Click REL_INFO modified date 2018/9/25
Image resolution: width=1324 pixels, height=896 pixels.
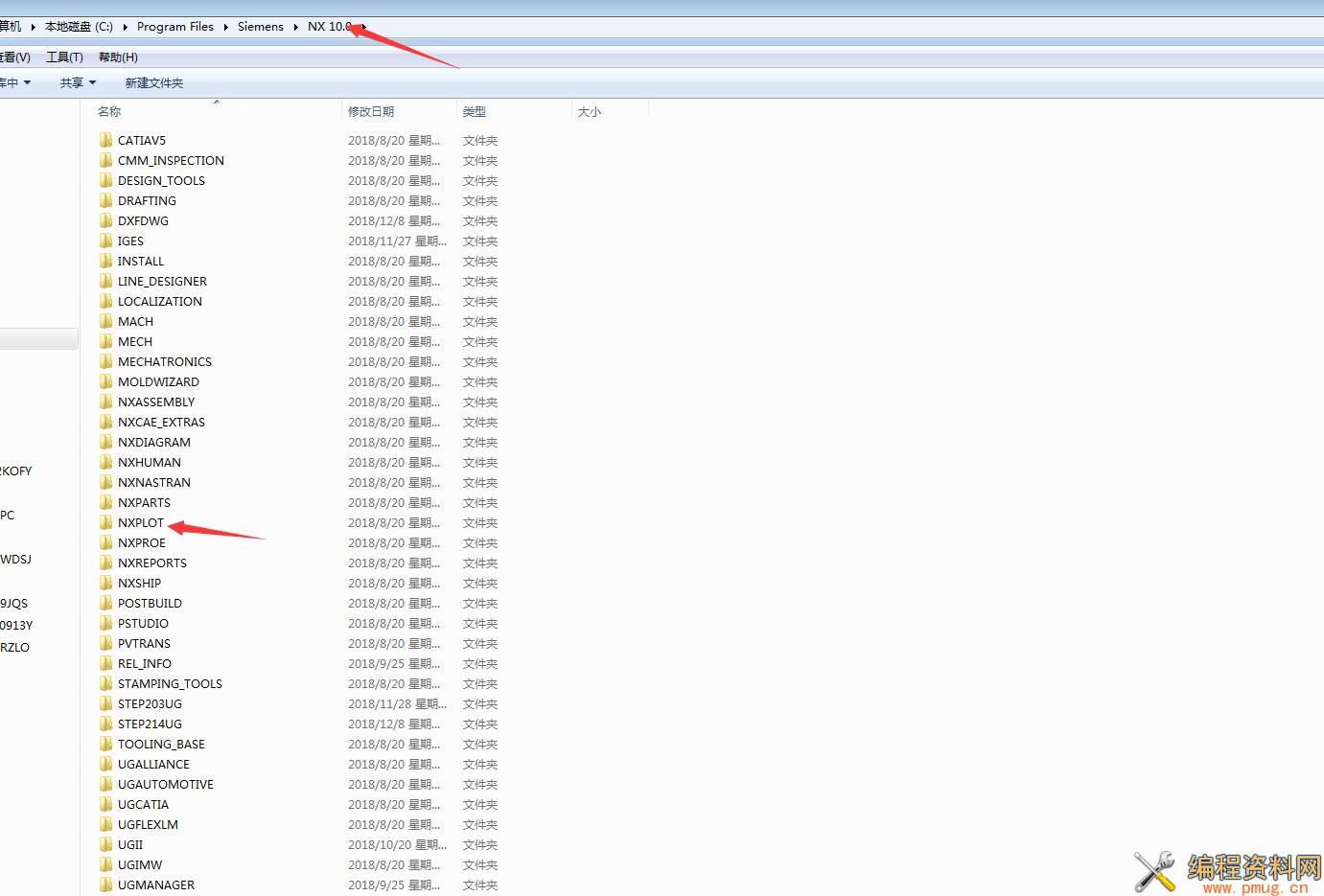[394, 663]
